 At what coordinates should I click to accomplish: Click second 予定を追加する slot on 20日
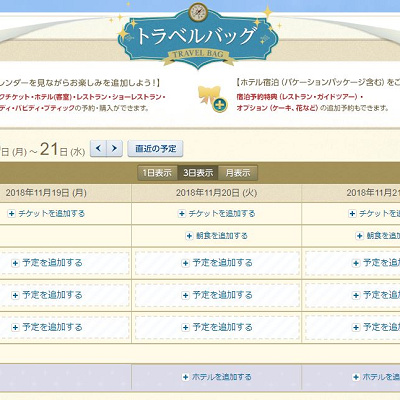(x=217, y=295)
